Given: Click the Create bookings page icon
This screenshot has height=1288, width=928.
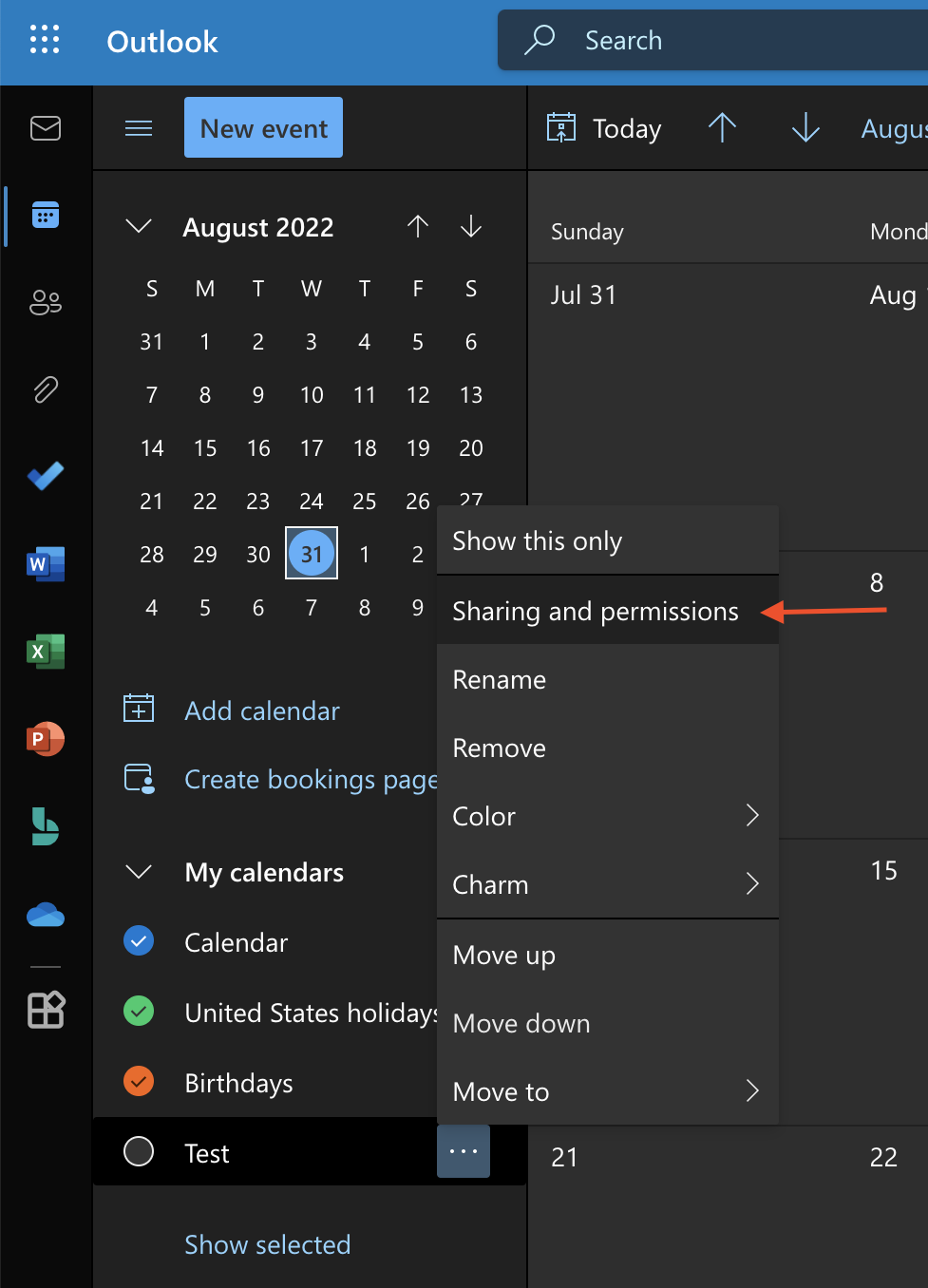Looking at the screenshot, I should 140,778.
